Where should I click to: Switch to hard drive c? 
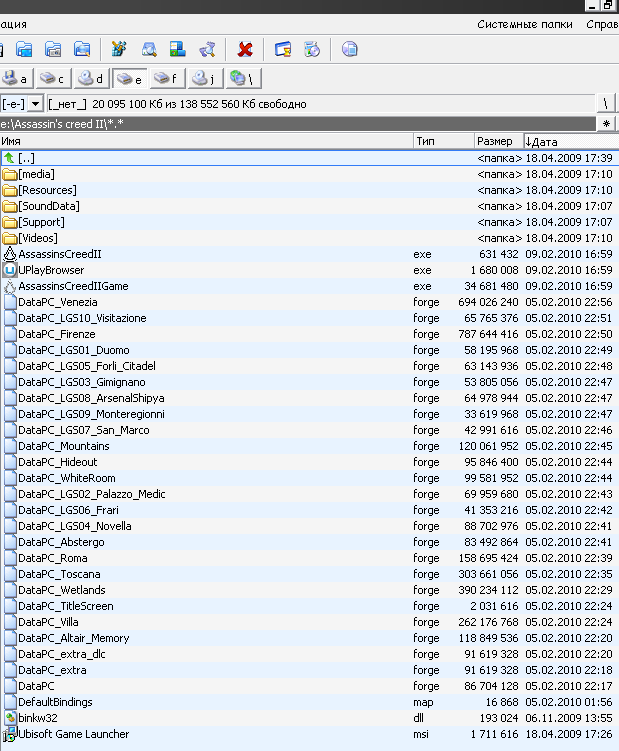[x=53, y=79]
